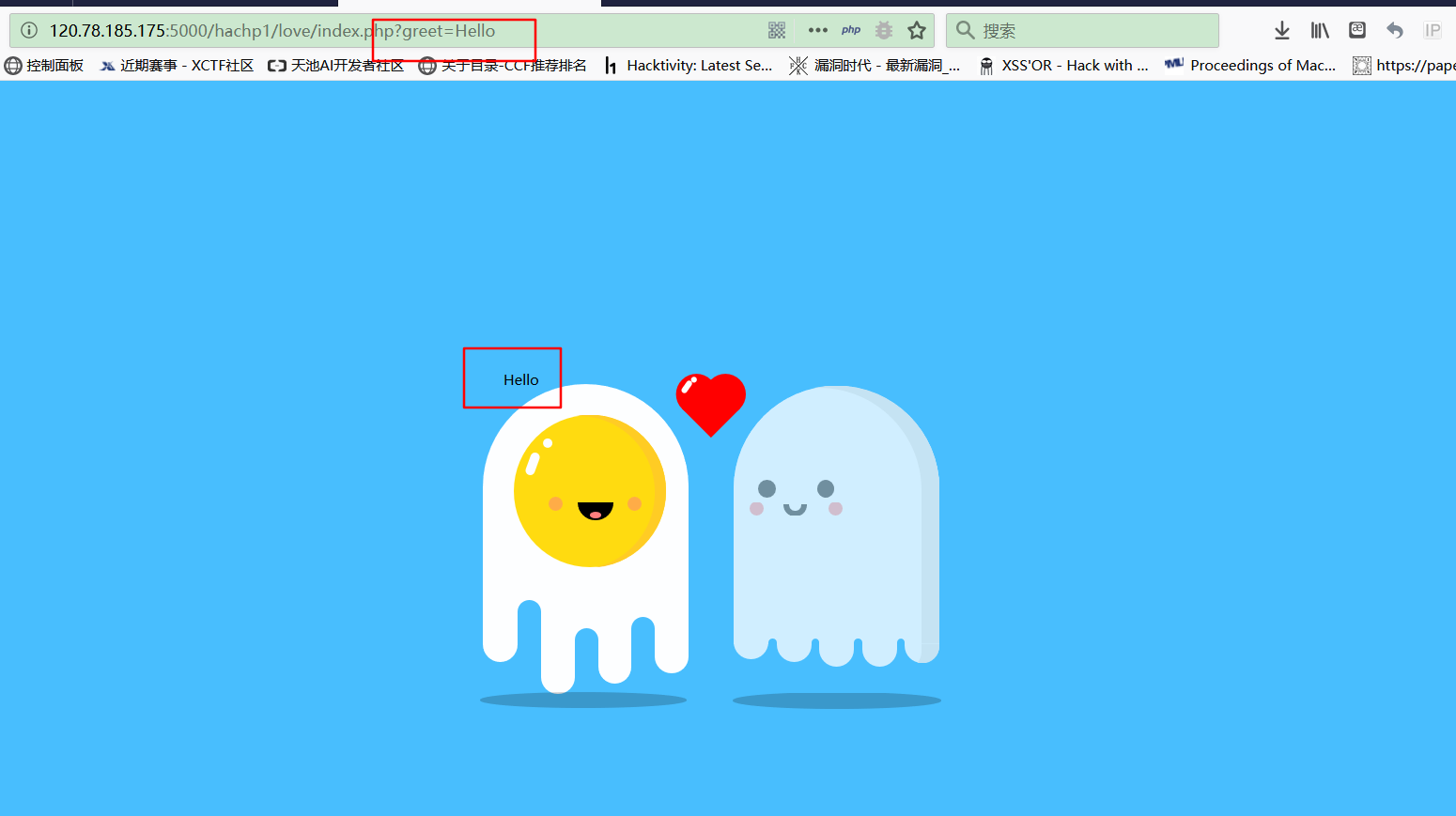Viewport: 1456px width, 816px height.
Task: Open the 漏洞时代 bookmark
Action: coord(875,66)
